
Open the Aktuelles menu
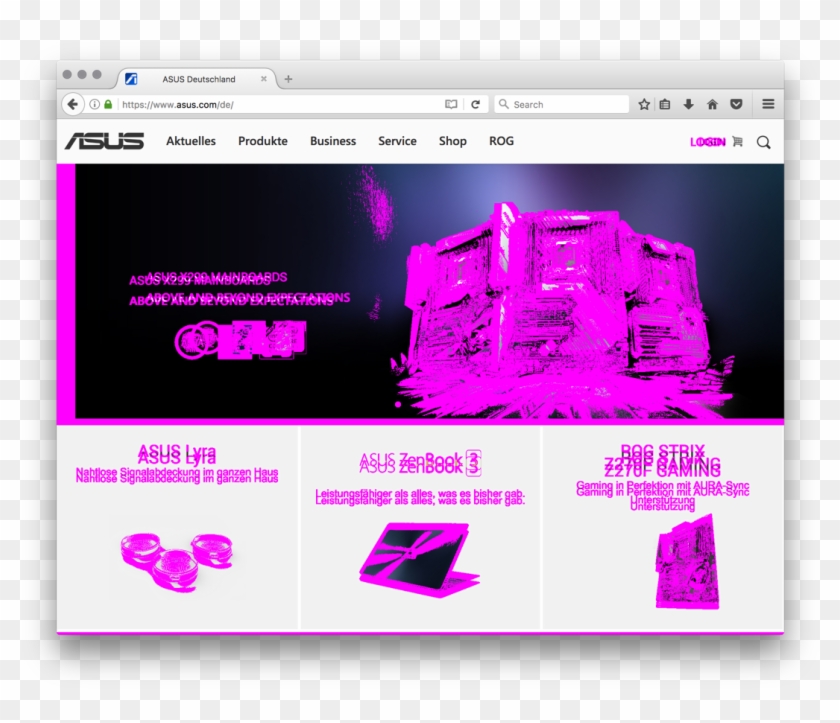[191, 141]
